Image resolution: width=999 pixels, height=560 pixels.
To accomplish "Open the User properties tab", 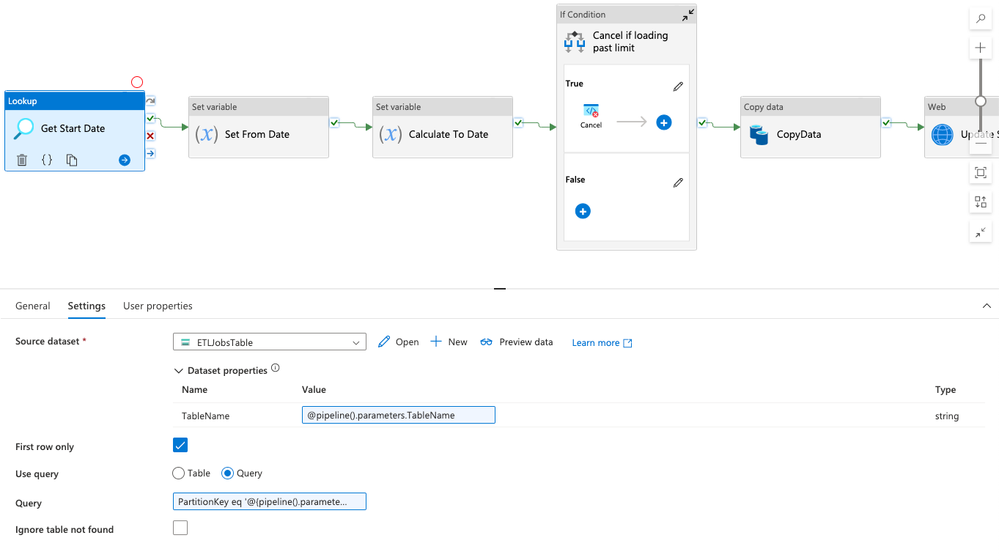I will (x=158, y=306).
